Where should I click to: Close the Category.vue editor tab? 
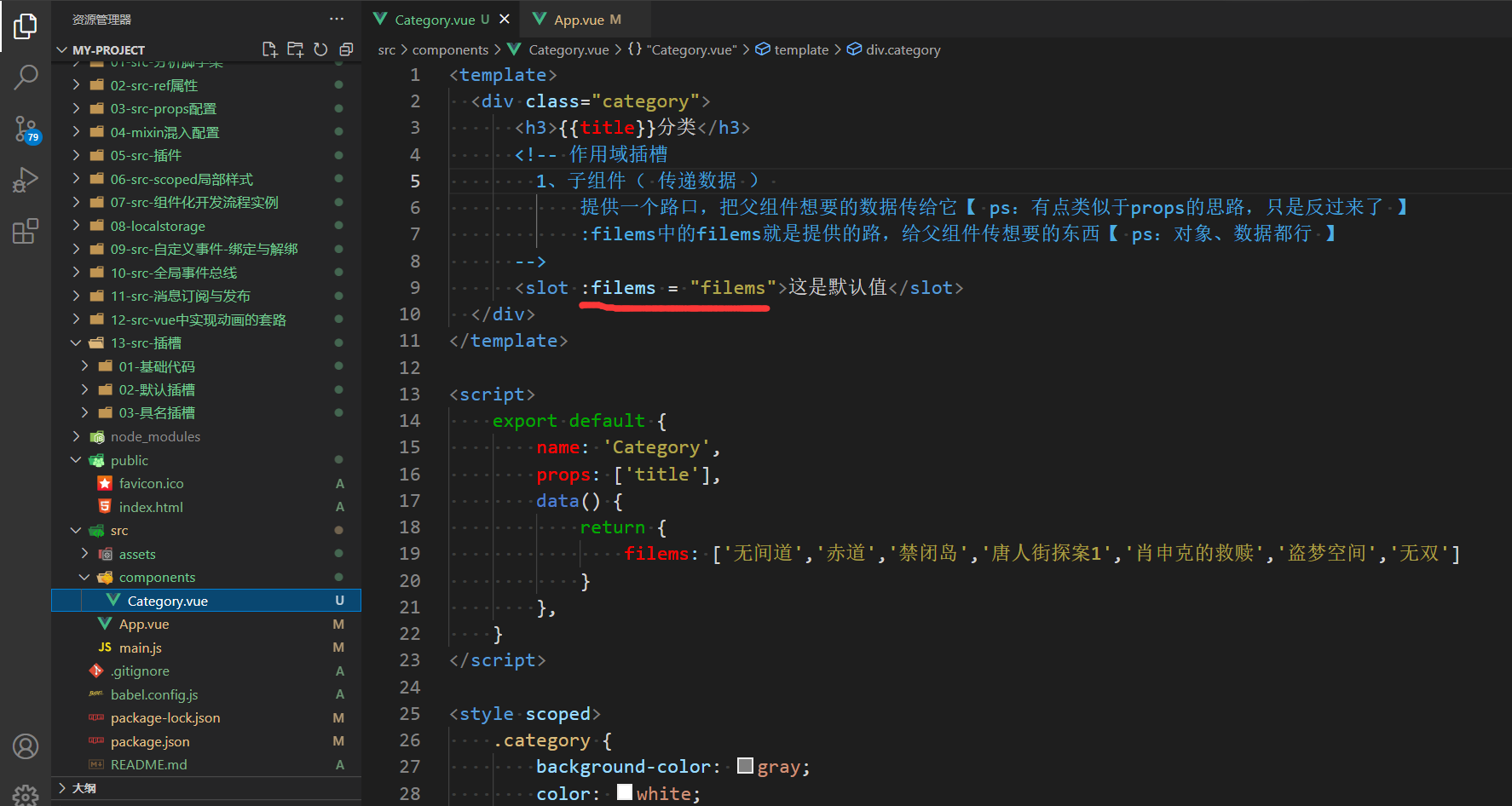pyautogui.click(x=505, y=19)
